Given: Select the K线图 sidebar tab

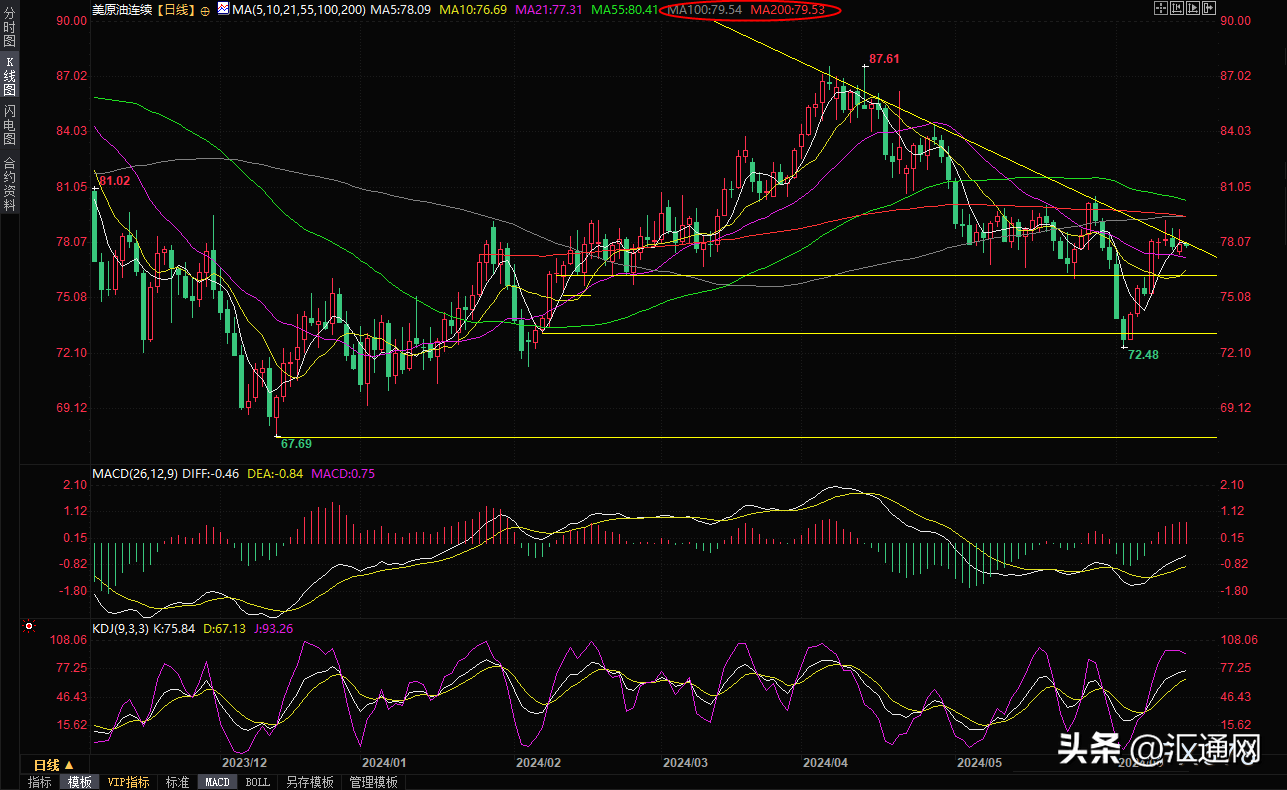Looking at the screenshot, I should point(9,76).
